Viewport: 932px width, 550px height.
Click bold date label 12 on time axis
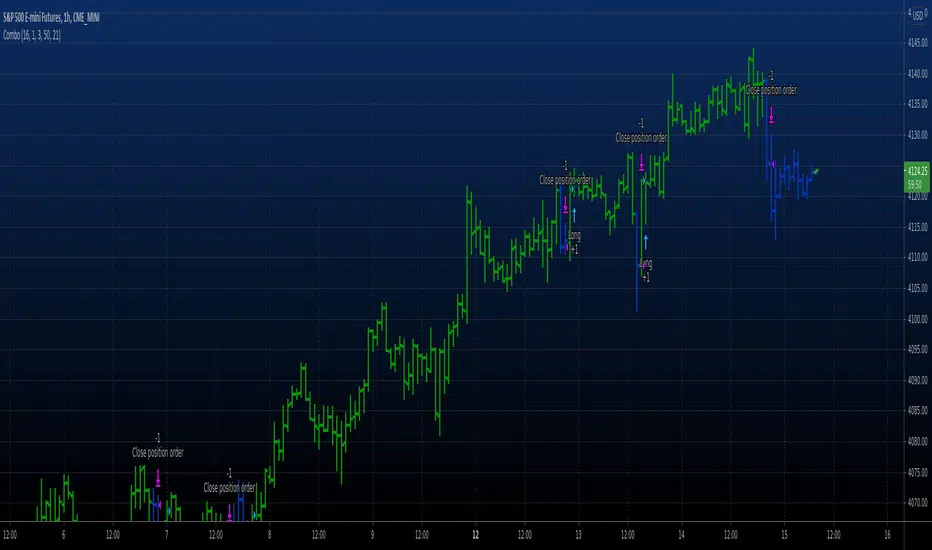476,535
